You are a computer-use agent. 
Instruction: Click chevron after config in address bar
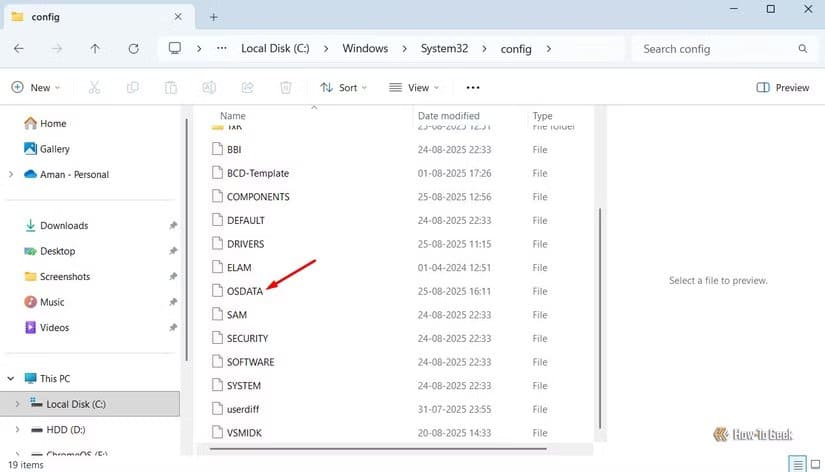point(549,48)
